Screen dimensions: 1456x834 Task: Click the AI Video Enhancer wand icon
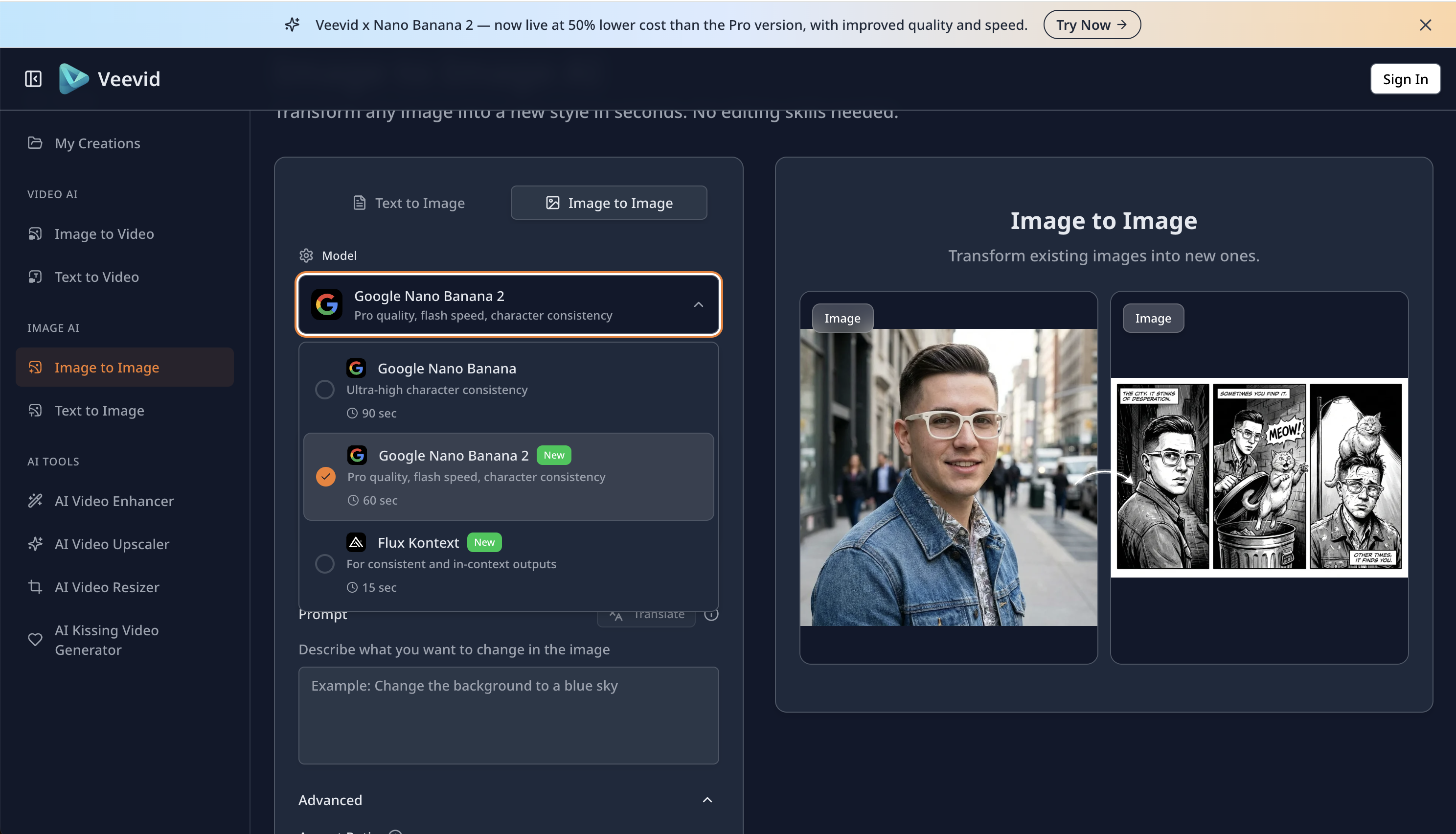click(x=35, y=501)
